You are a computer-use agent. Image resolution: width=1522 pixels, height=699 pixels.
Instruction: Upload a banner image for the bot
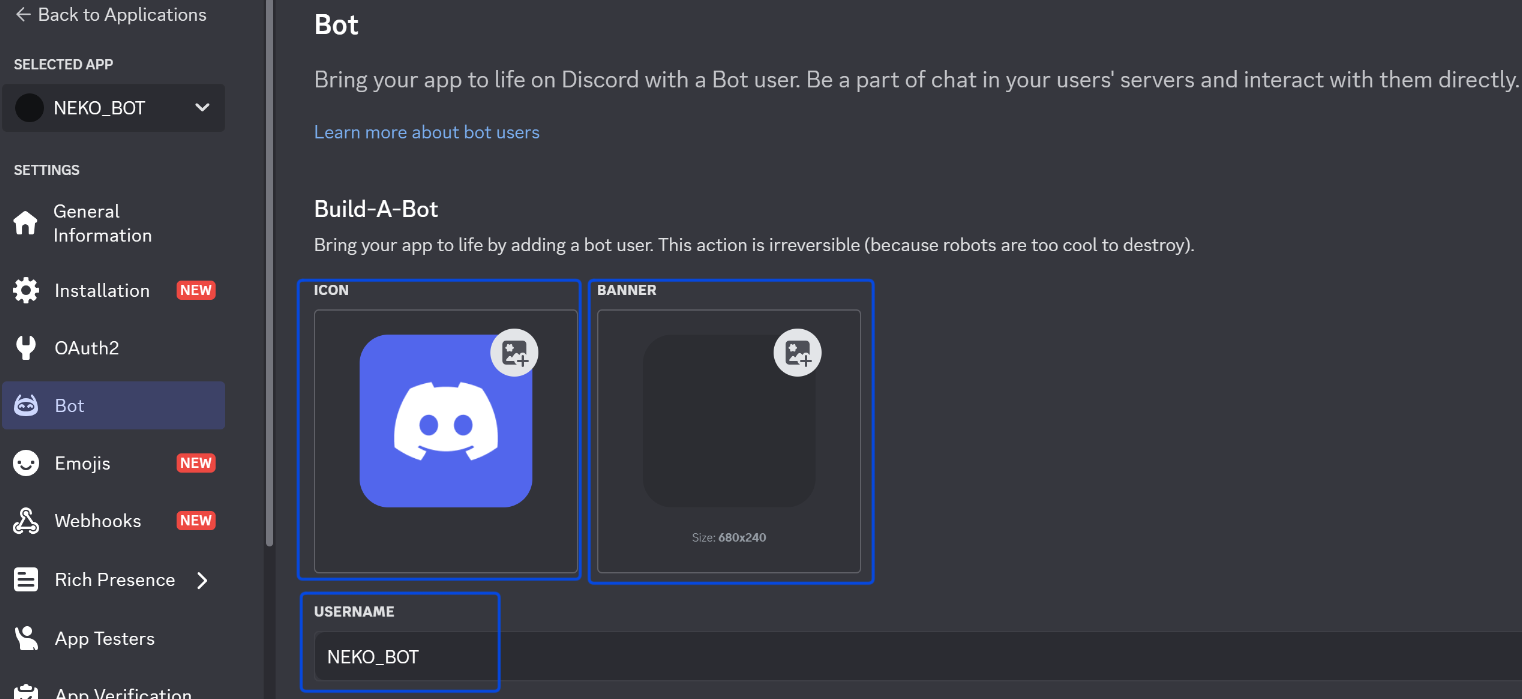coord(797,352)
